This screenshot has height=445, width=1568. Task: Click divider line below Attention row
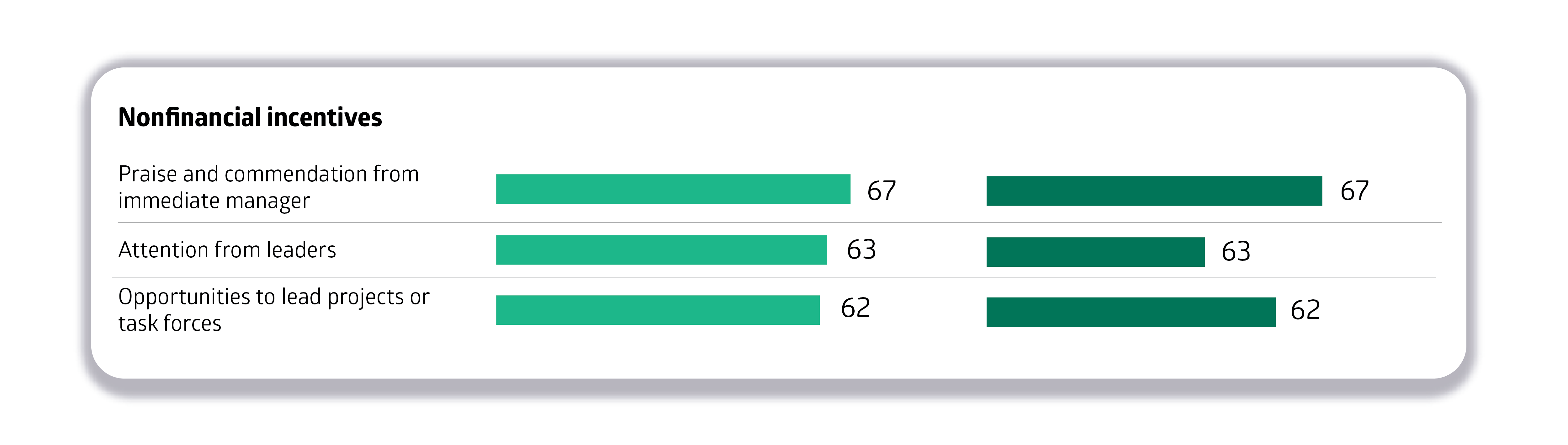(x=774, y=278)
